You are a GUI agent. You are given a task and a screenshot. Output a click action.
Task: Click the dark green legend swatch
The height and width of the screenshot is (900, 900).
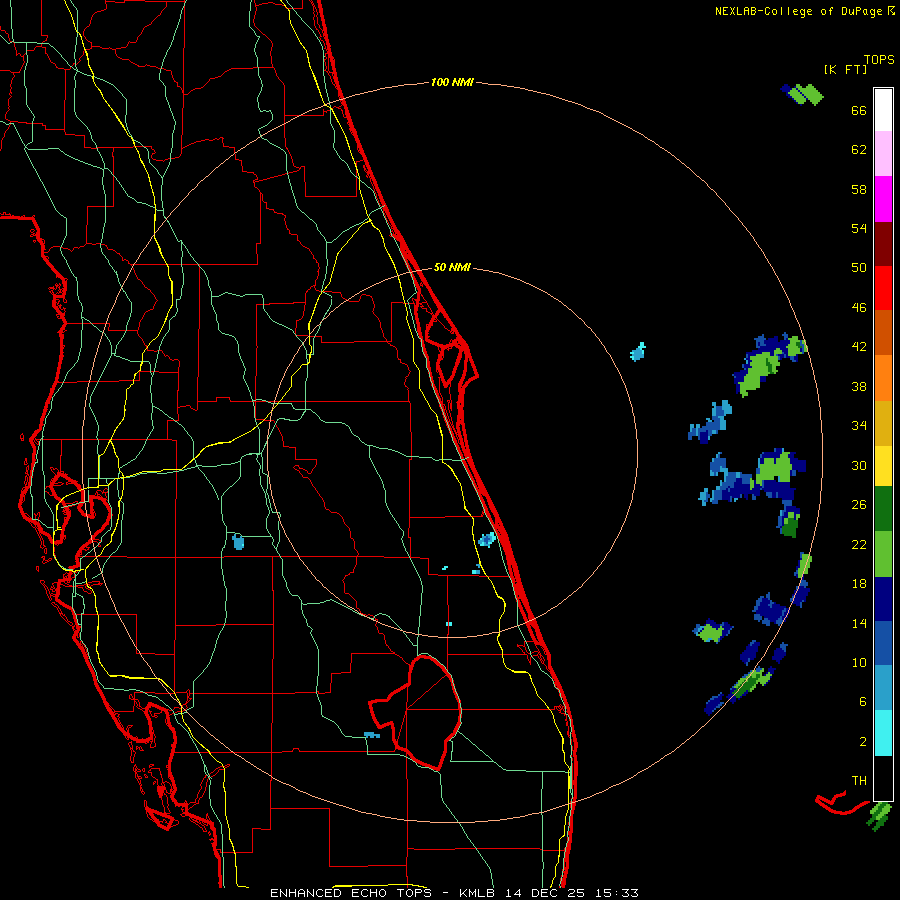coord(883,509)
